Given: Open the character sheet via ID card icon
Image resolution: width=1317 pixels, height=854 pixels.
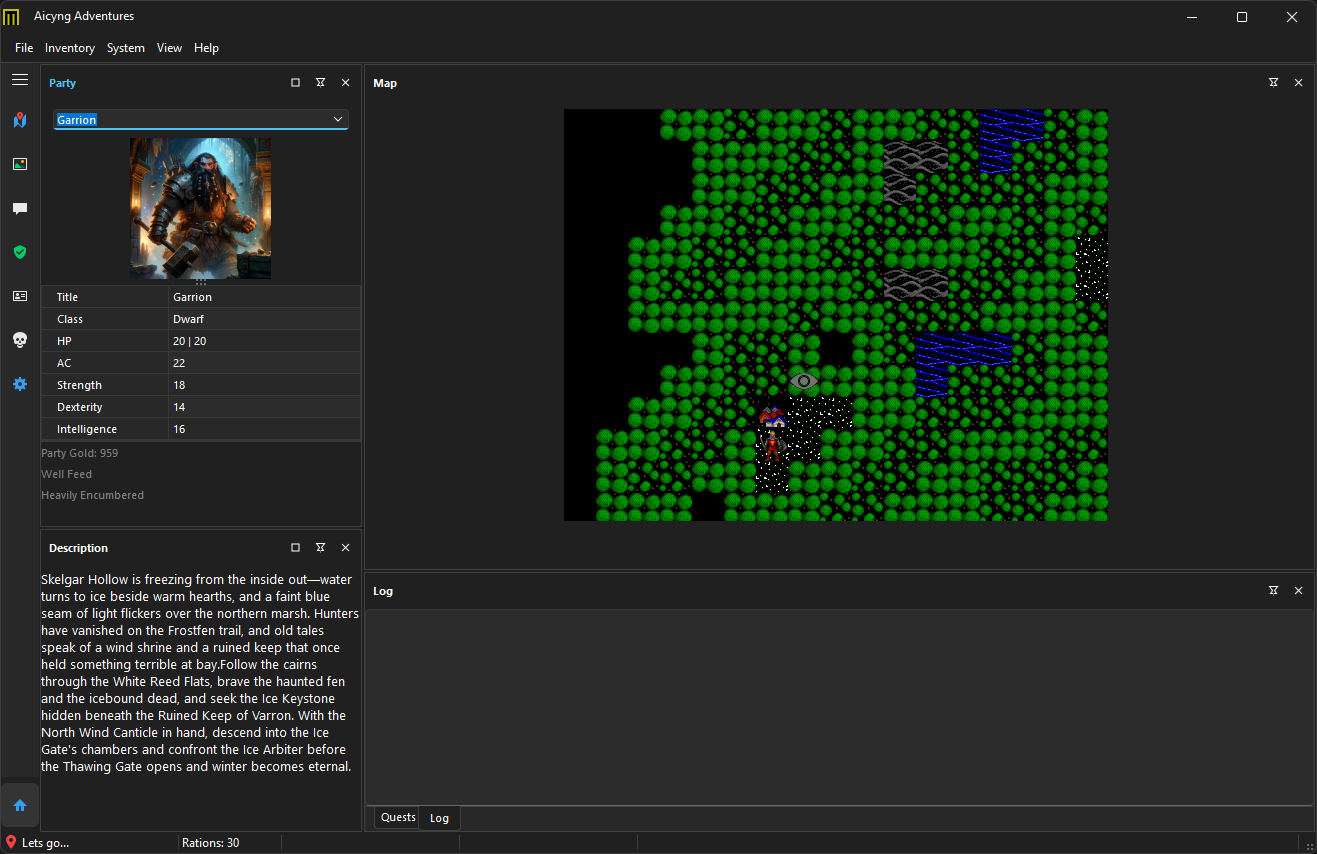Looking at the screenshot, I should [20, 296].
